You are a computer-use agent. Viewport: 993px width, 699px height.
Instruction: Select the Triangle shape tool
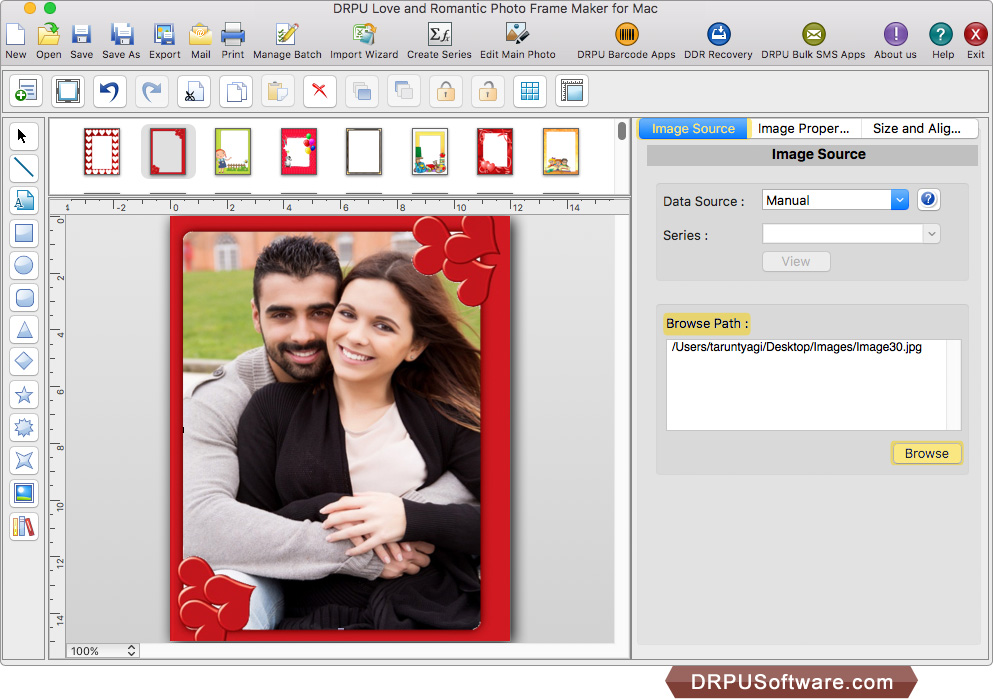(x=24, y=330)
